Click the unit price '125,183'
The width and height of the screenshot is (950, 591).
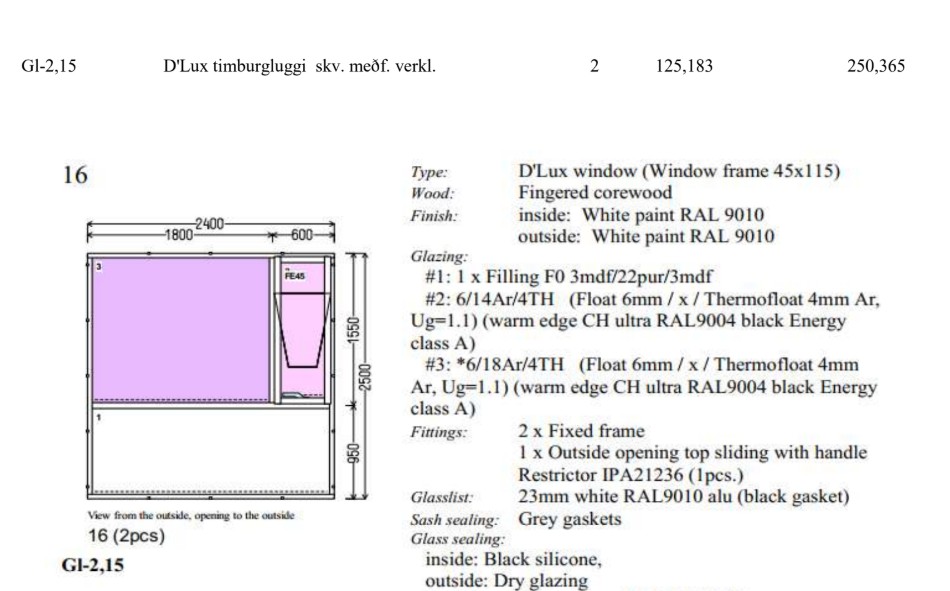684,65
